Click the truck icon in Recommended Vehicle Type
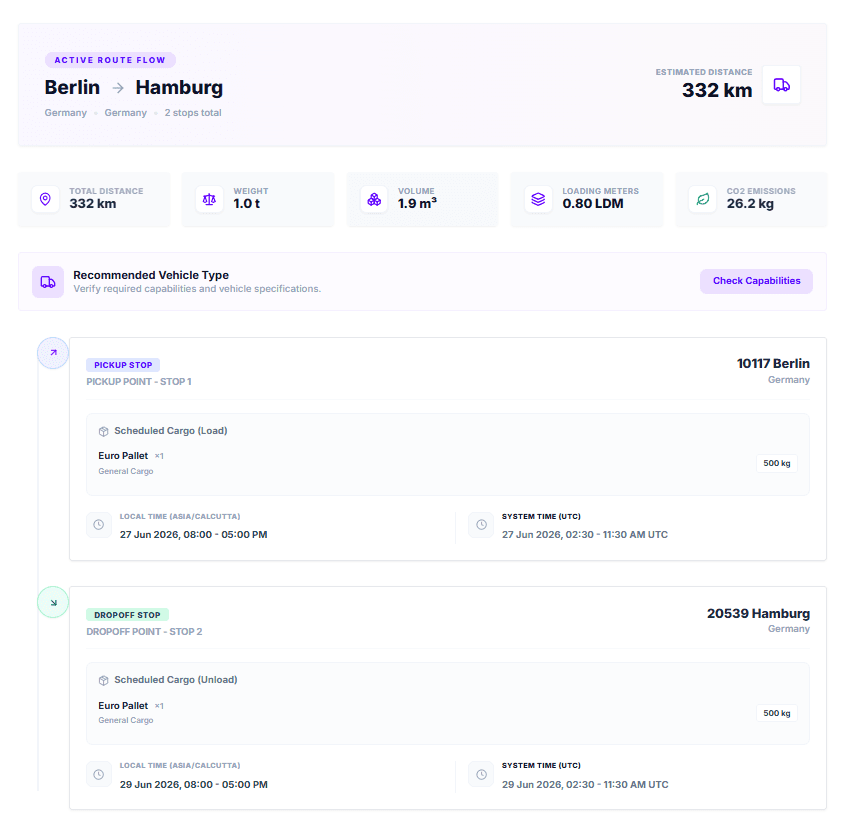The width and height of the screenshot is (843, 831). click(48, 282)
